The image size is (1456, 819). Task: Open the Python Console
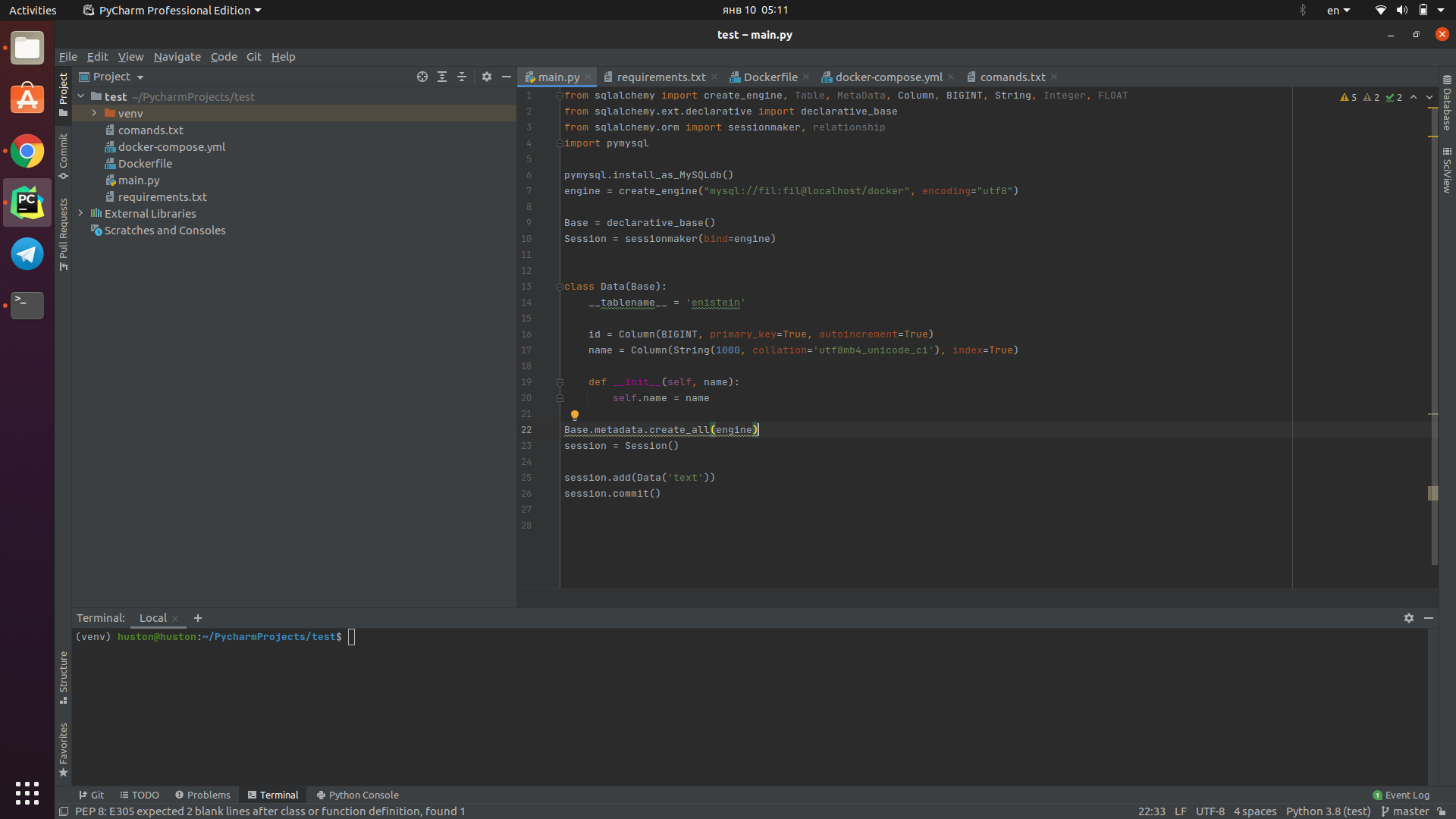[357, 795]
